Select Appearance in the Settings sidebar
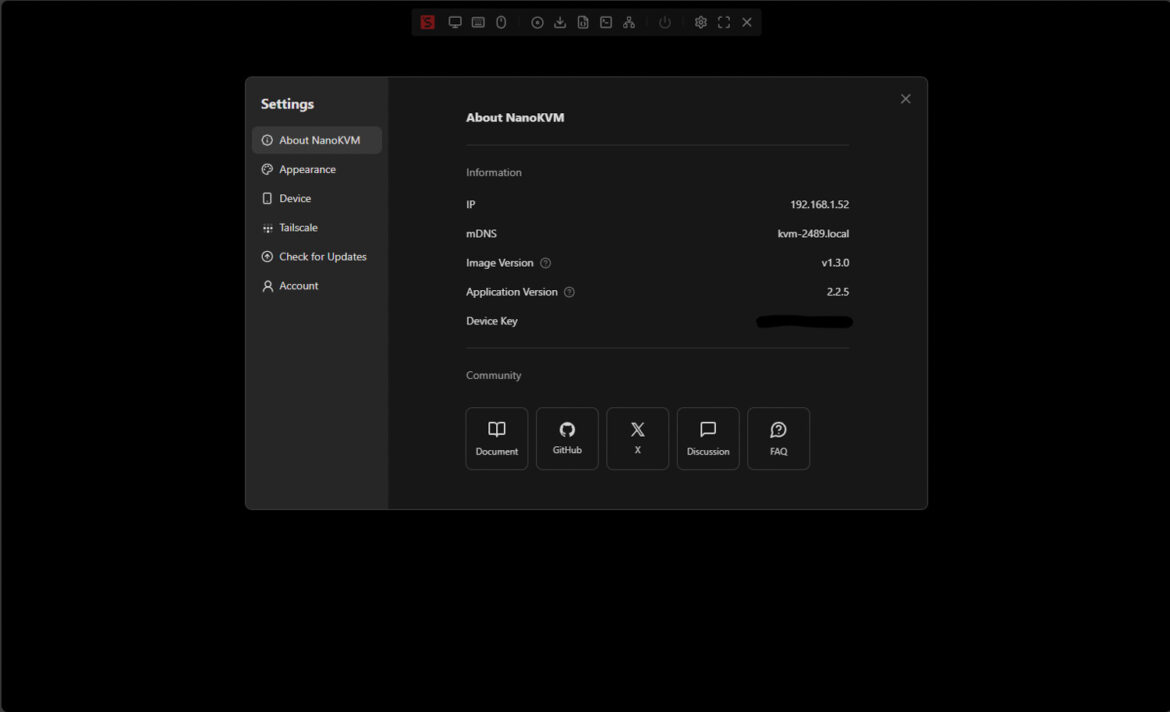 (307, 170)
